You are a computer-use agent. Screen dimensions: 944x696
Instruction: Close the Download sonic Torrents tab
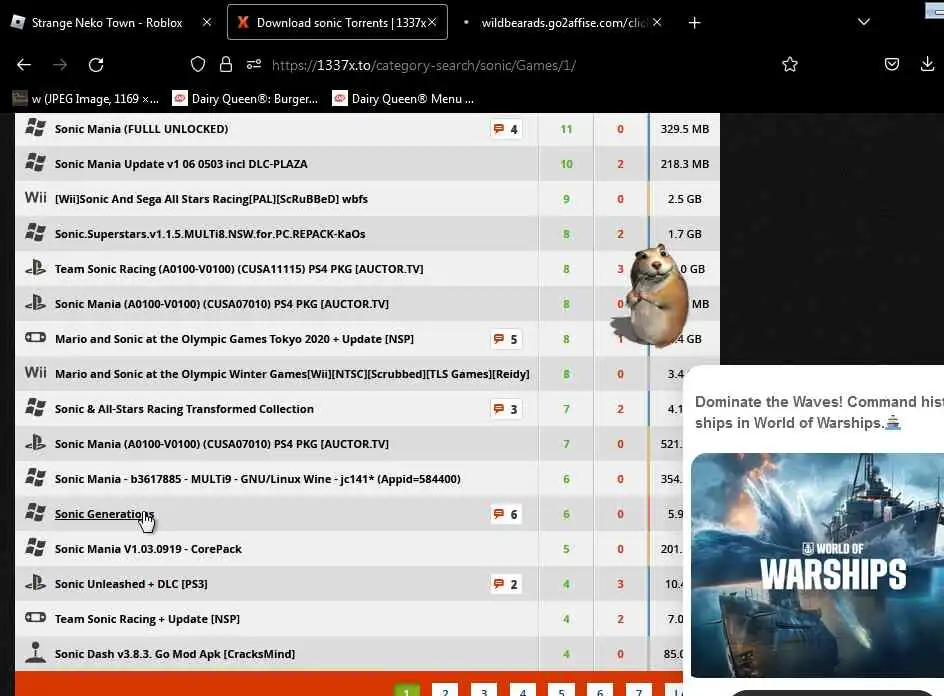(x=432, y=22)
